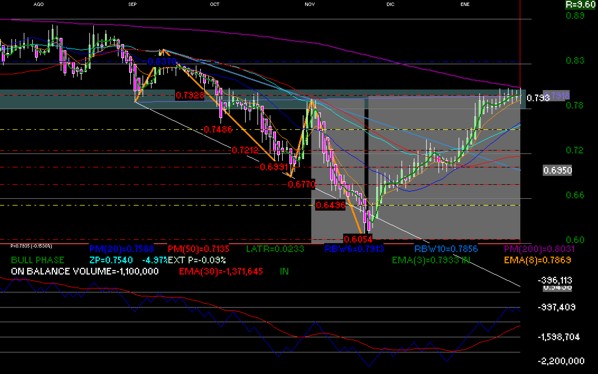Select the EMA(8)=0.7869 readout
Screen dimensions: 598x374
coord(537,260)
